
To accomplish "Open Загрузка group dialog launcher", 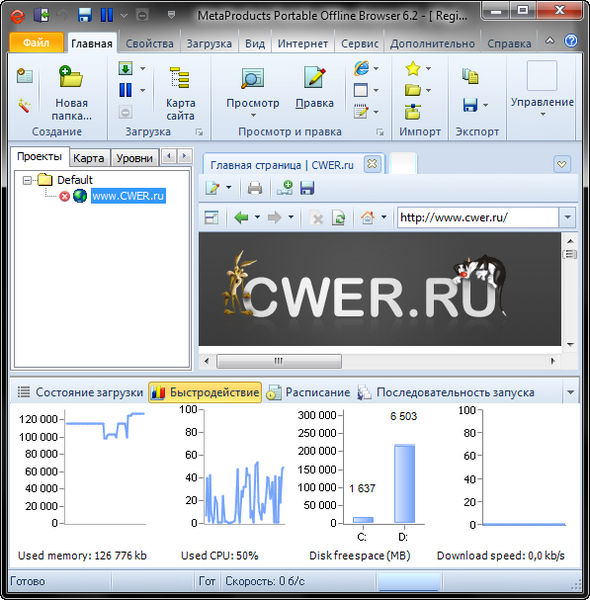I will pos(199,132).
